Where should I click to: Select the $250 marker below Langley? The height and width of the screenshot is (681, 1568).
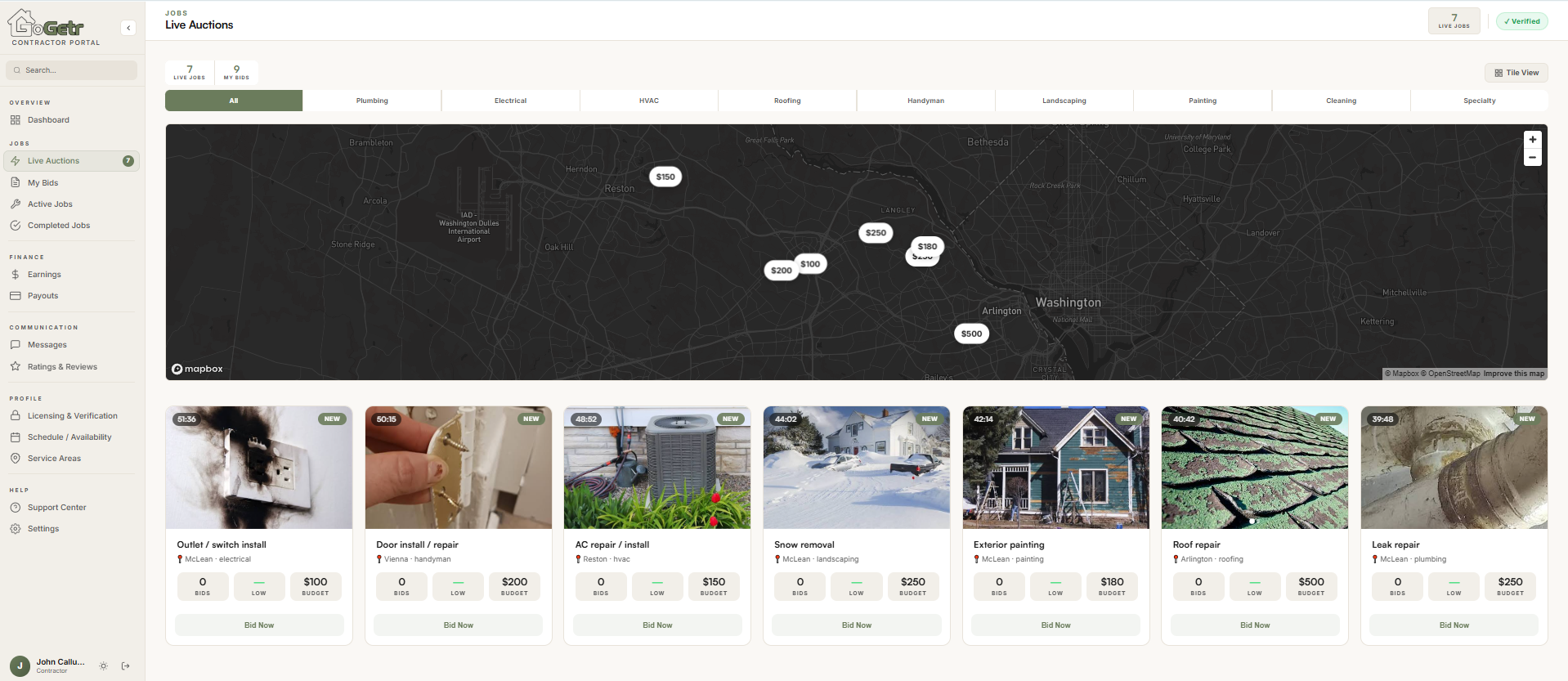pos(876,233)
